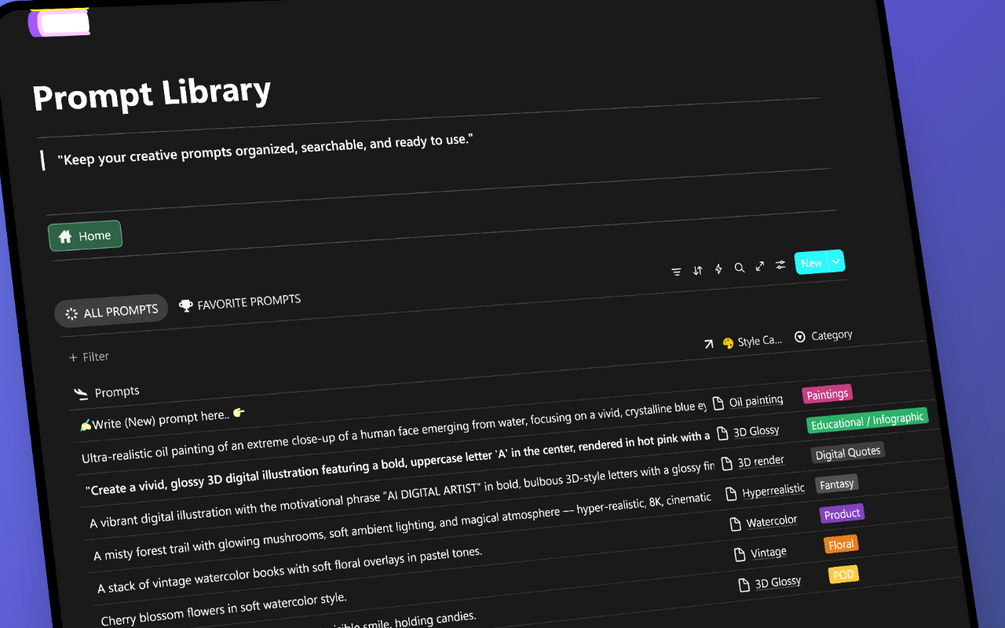The width and height of the screenshot is (1005, 628).
Task: Open the Oil painting style page link
Action: [x=756, y=401]
